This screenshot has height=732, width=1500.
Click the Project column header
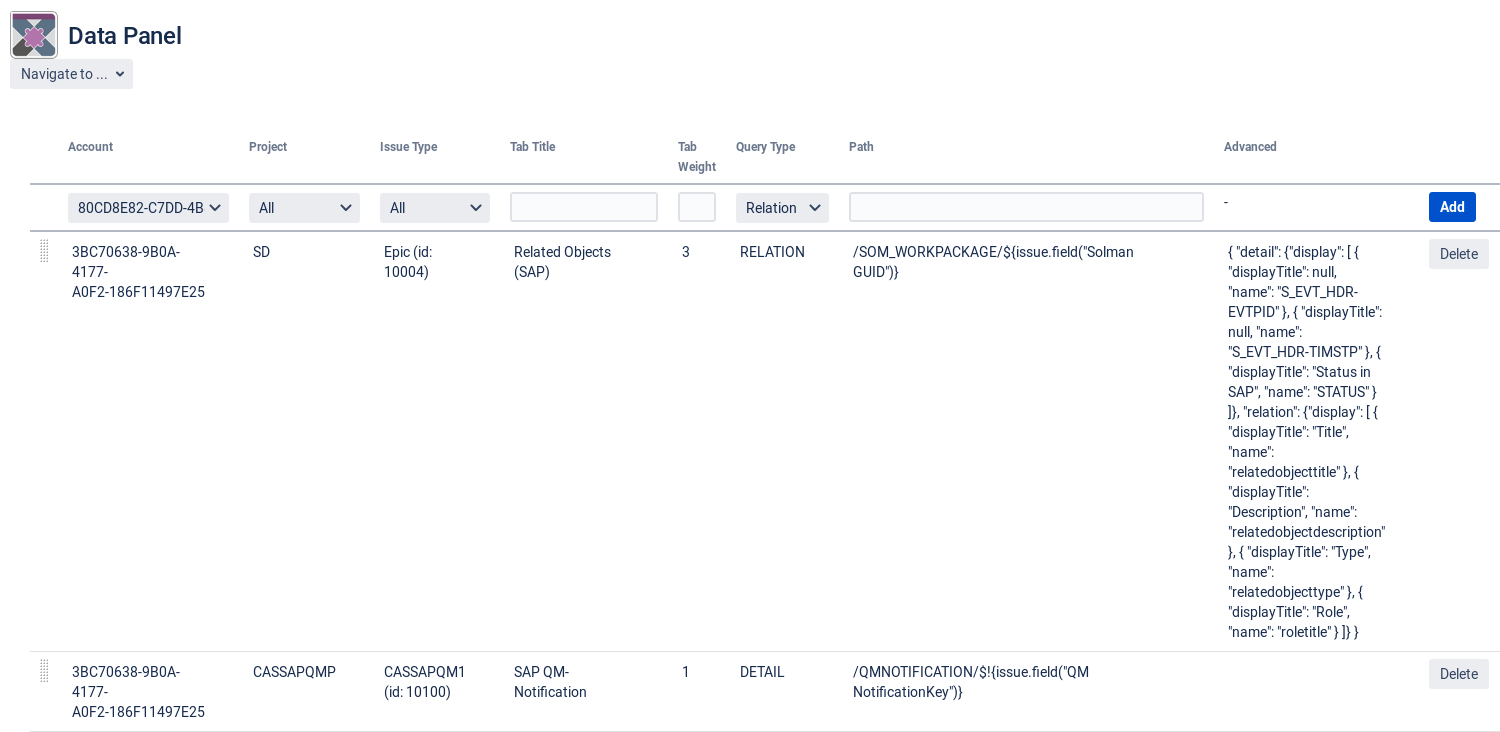point(268,147)
